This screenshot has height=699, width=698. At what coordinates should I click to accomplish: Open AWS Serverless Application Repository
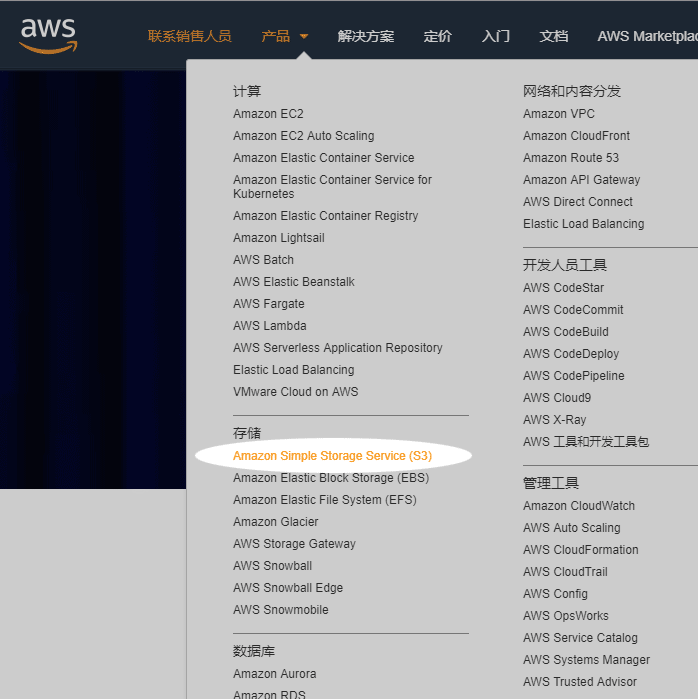[x=337, y=347]
